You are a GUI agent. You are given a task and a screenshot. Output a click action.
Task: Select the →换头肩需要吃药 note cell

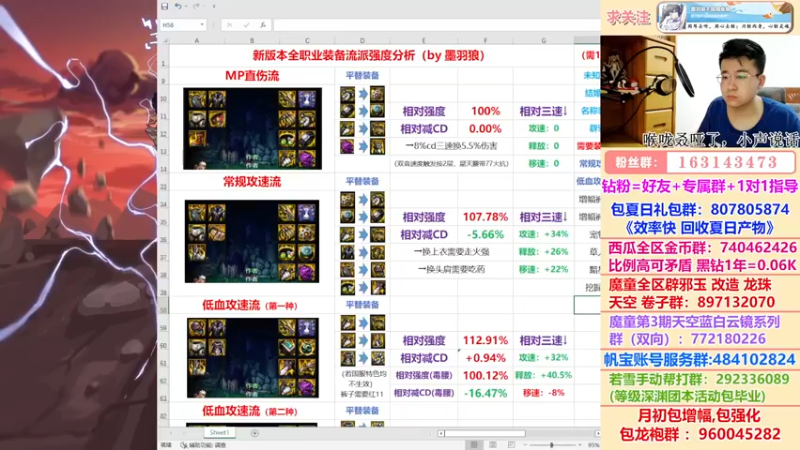pos(452,269)
